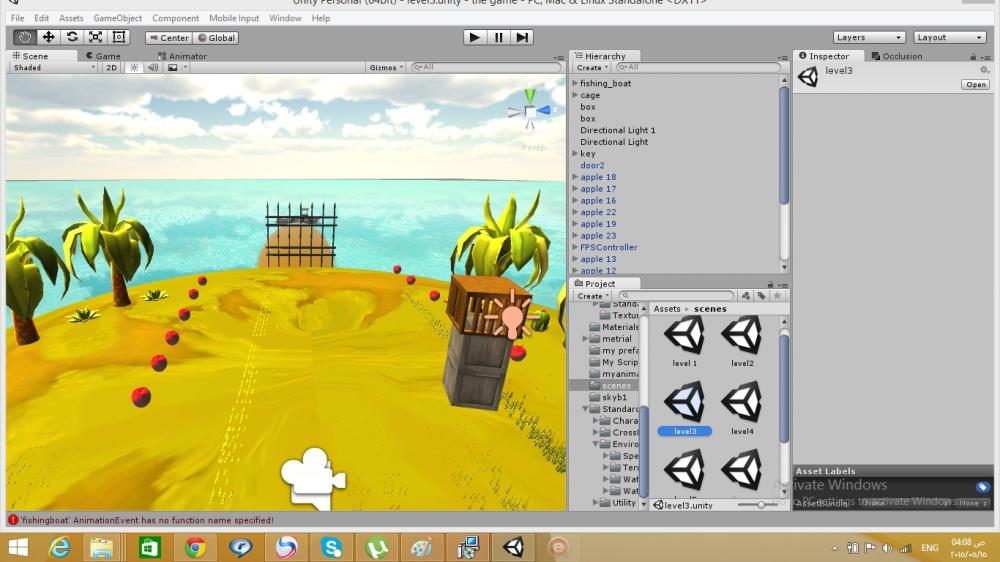Viewport: 1000px width, 562px height.
Task: Open the Assets menu
Action: (x=71, y=18)
